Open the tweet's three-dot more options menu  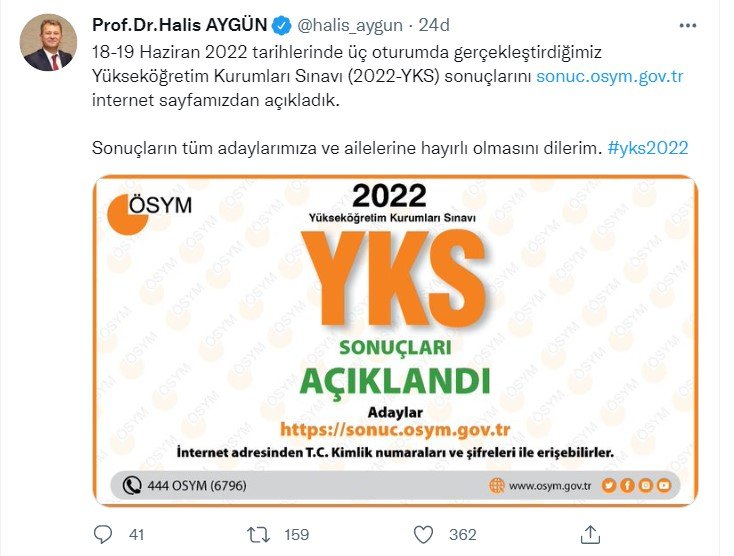(x=687, y=25)
